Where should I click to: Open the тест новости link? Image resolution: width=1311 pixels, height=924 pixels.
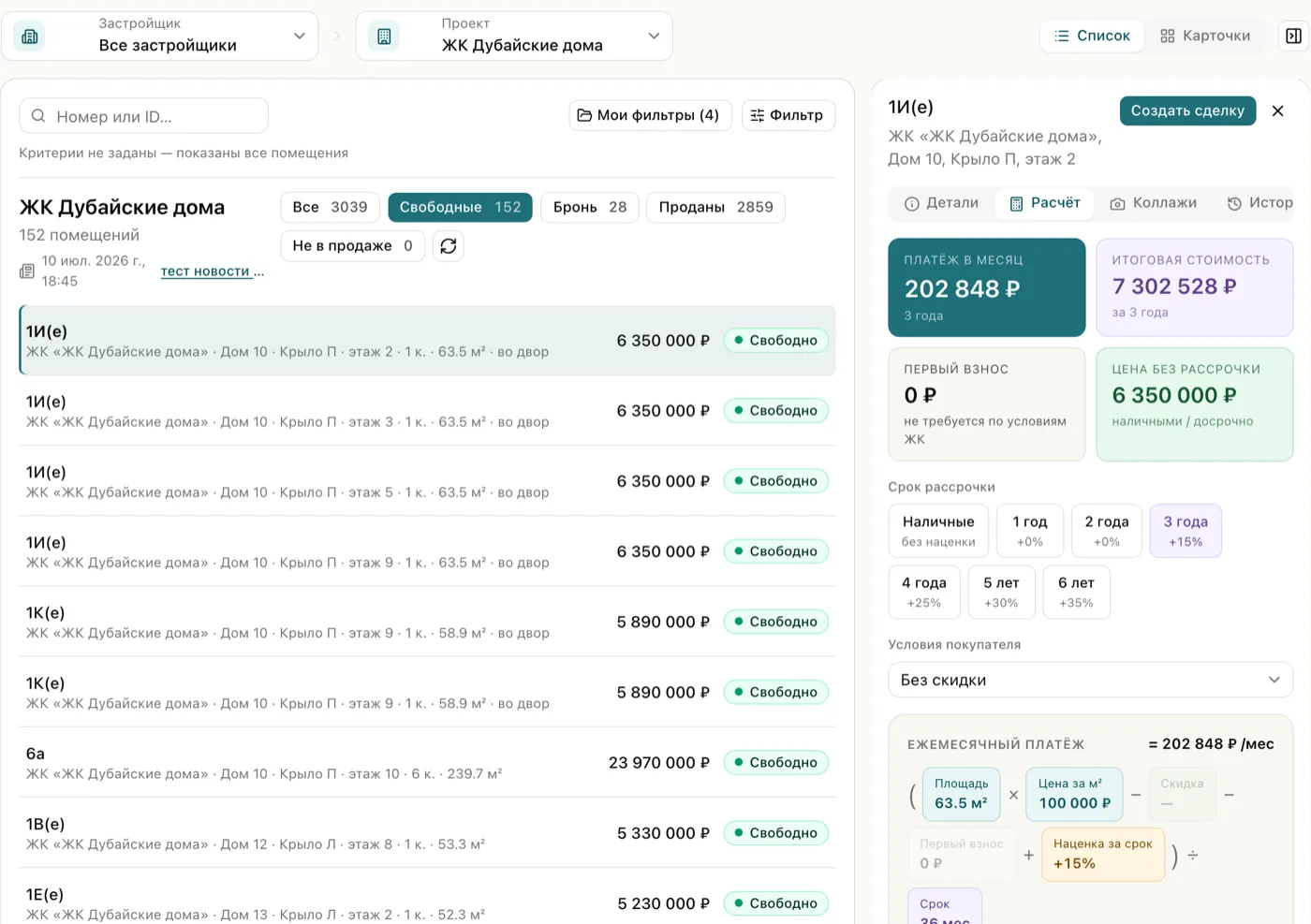point(213,271)
